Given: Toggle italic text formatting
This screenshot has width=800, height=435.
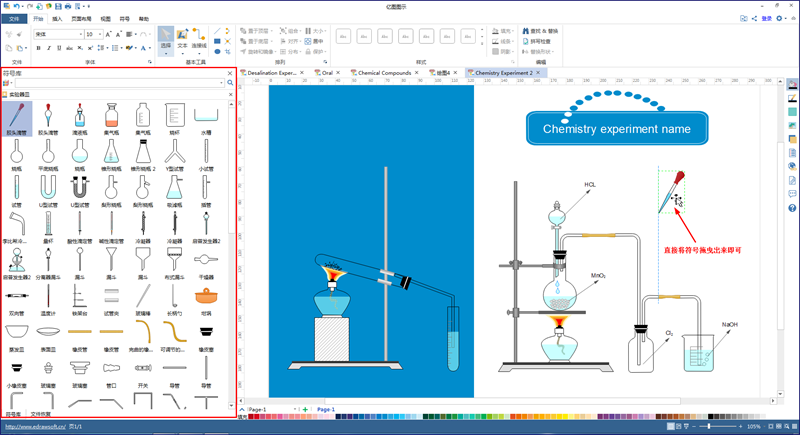Looking at the screenshot, I should click(49, 48).
